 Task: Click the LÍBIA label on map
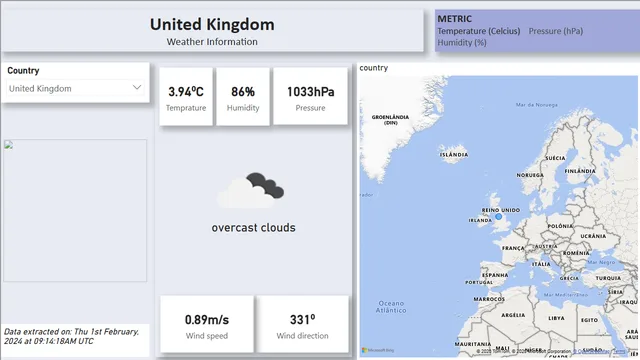tap(556, 318)
